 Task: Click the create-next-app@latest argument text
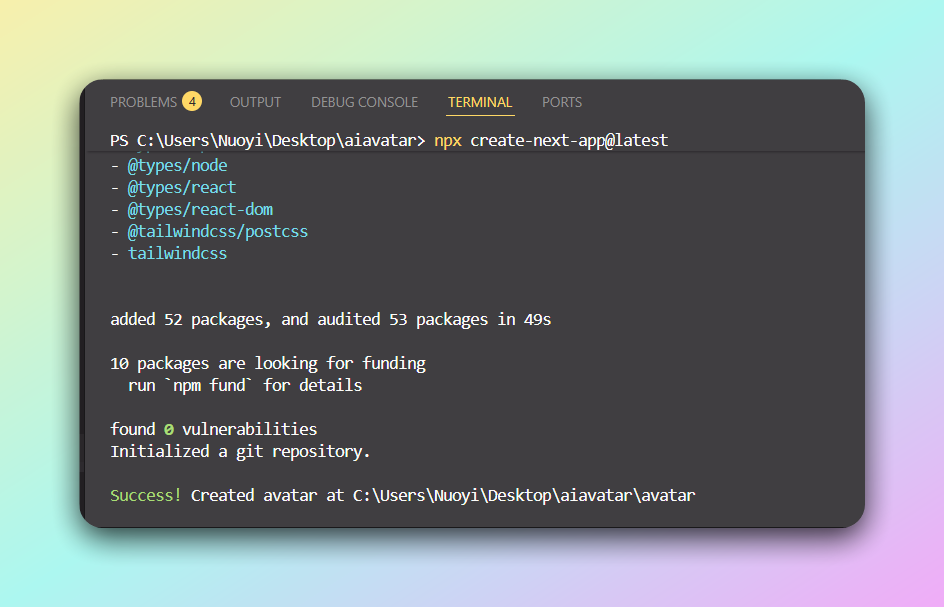tap(568, 140)
